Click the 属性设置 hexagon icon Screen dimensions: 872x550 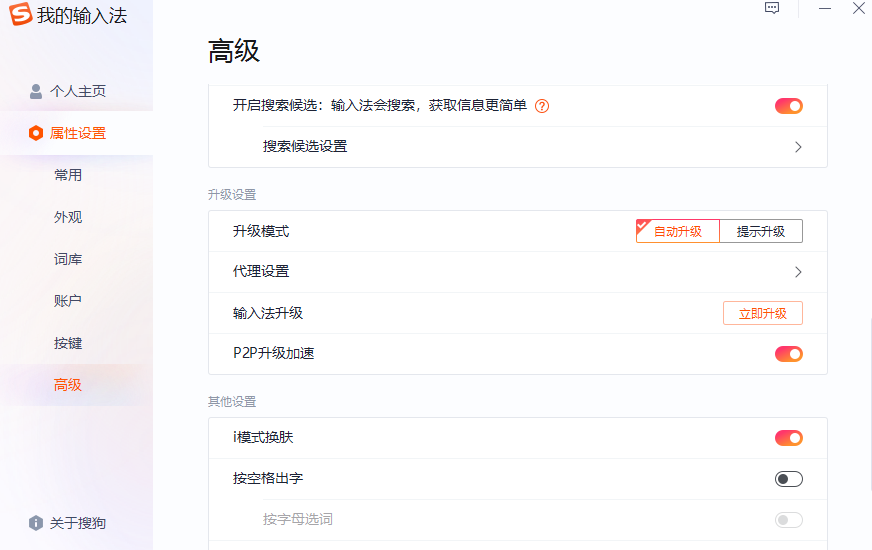tap(36, 133)
